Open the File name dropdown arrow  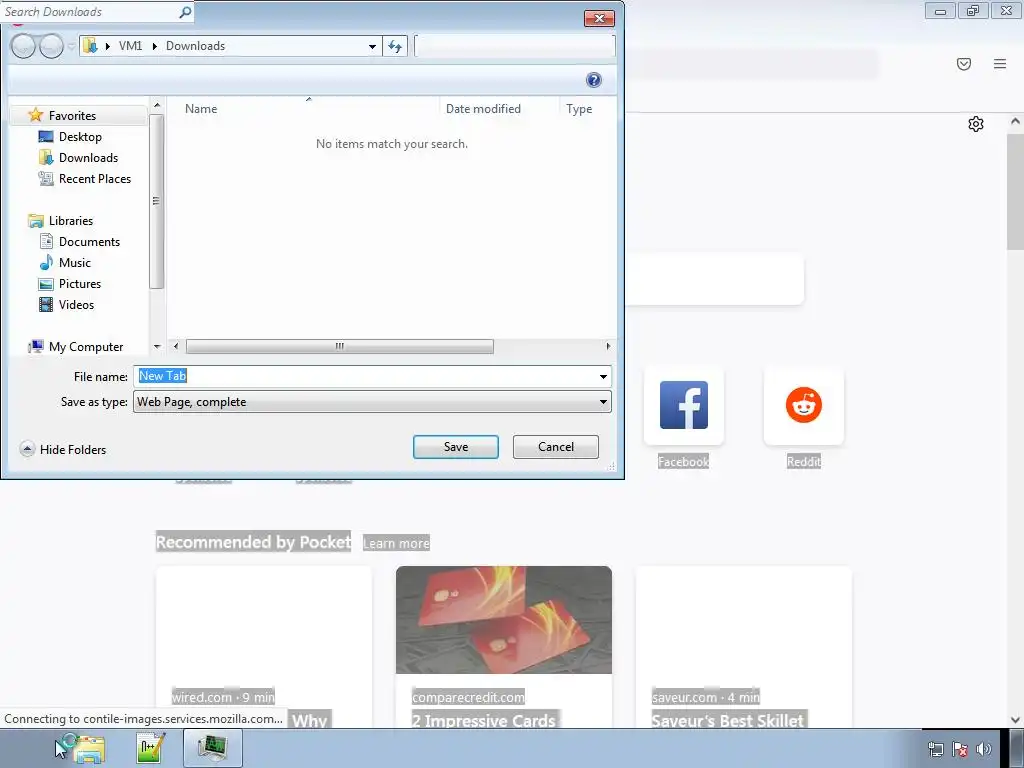pyautogui.click(x=603, y=376)
